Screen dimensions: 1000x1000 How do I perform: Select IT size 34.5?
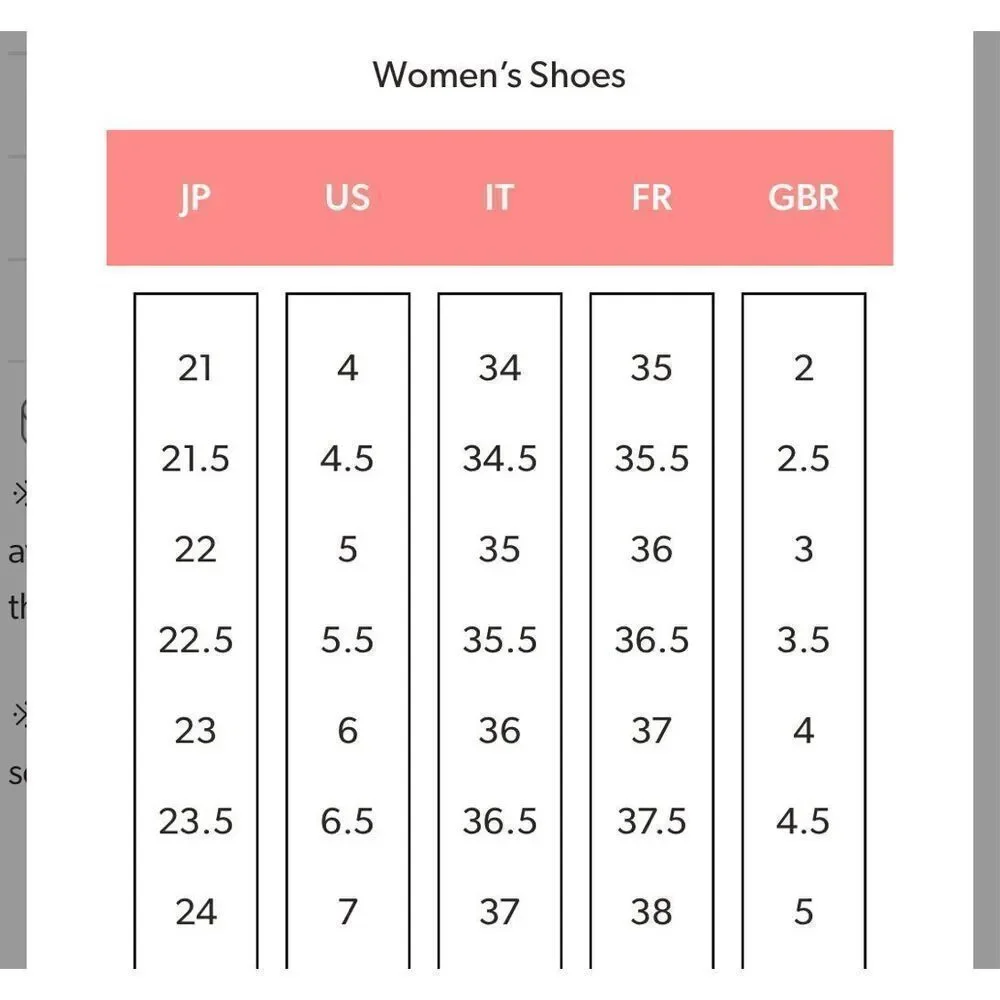tap(500, 459)
